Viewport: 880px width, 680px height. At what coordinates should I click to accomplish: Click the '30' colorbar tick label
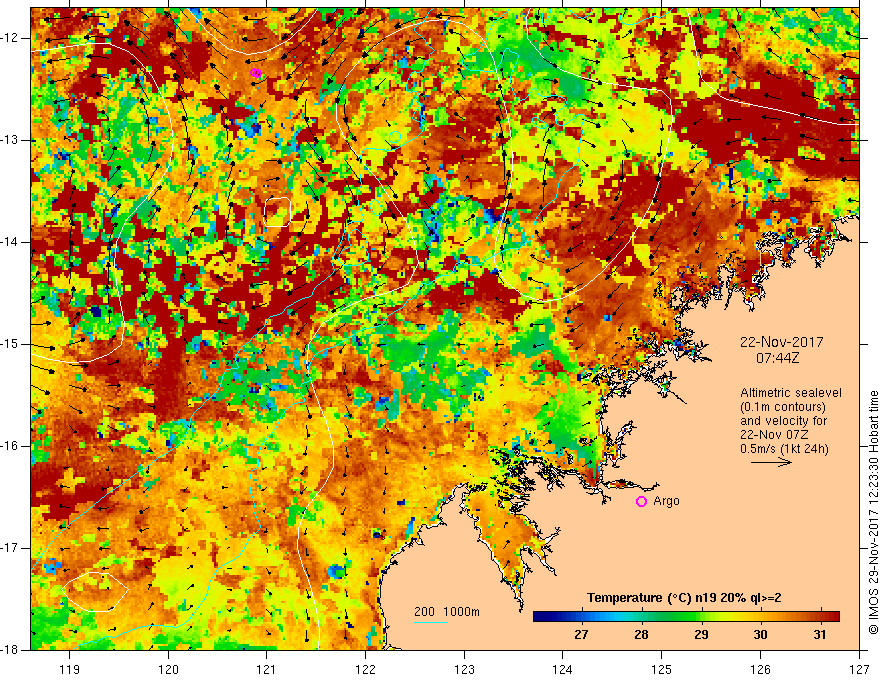(760, 635)
